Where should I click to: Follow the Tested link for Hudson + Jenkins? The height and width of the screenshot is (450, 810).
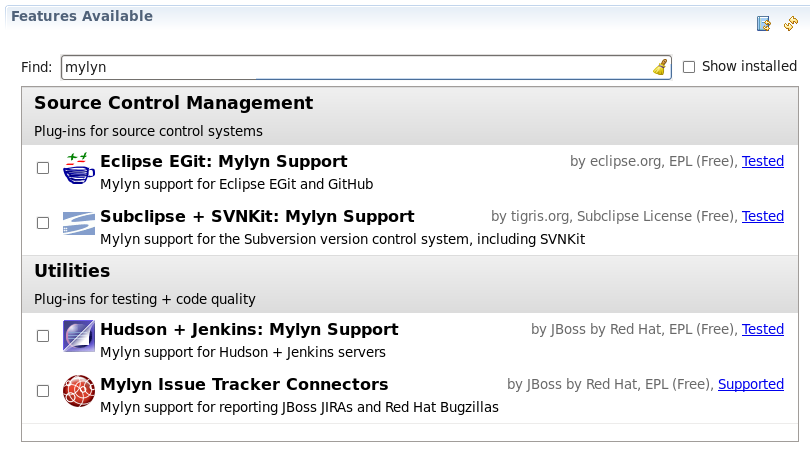(762, 329)
